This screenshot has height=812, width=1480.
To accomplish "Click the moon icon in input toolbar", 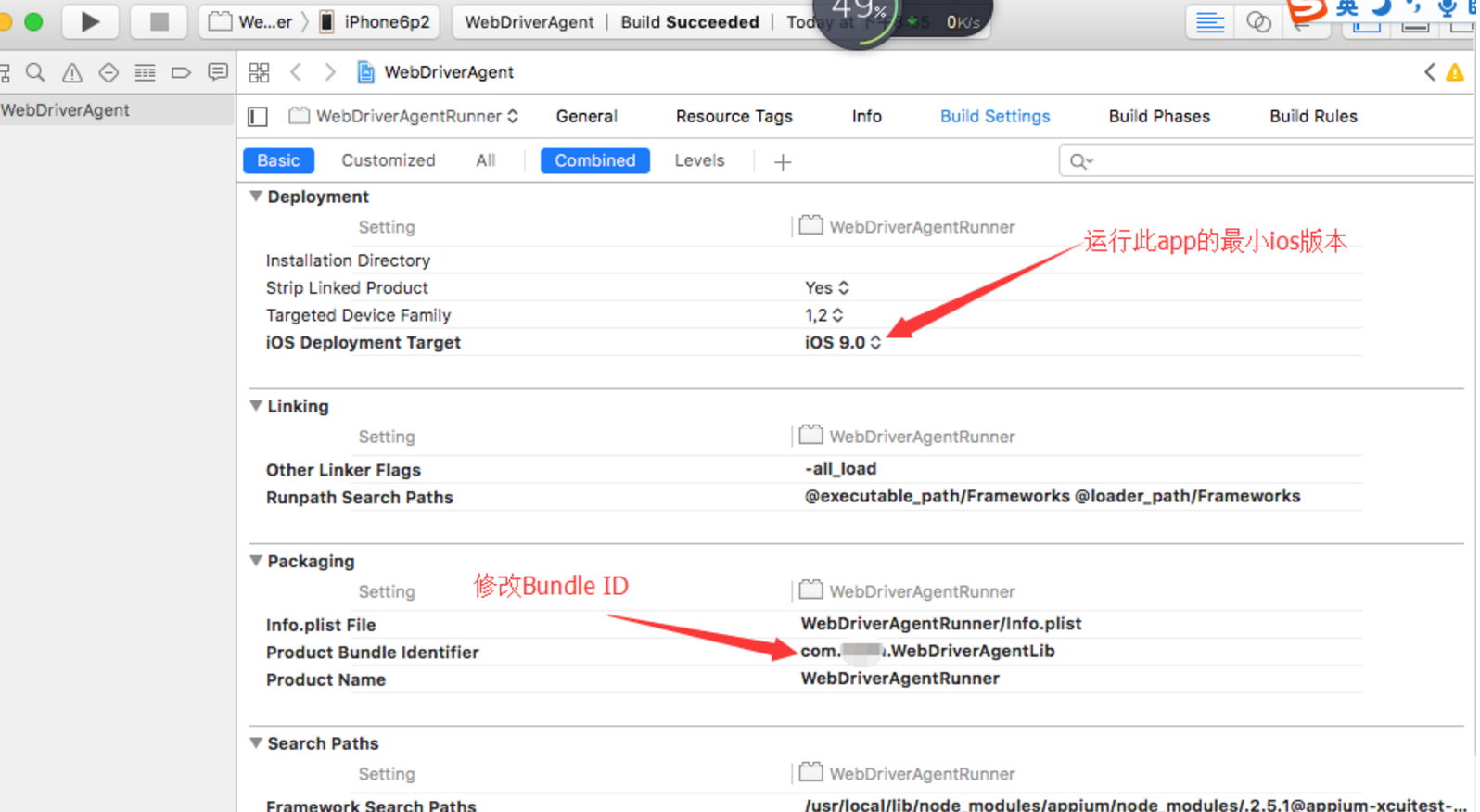I will (x=1382, y=7).
